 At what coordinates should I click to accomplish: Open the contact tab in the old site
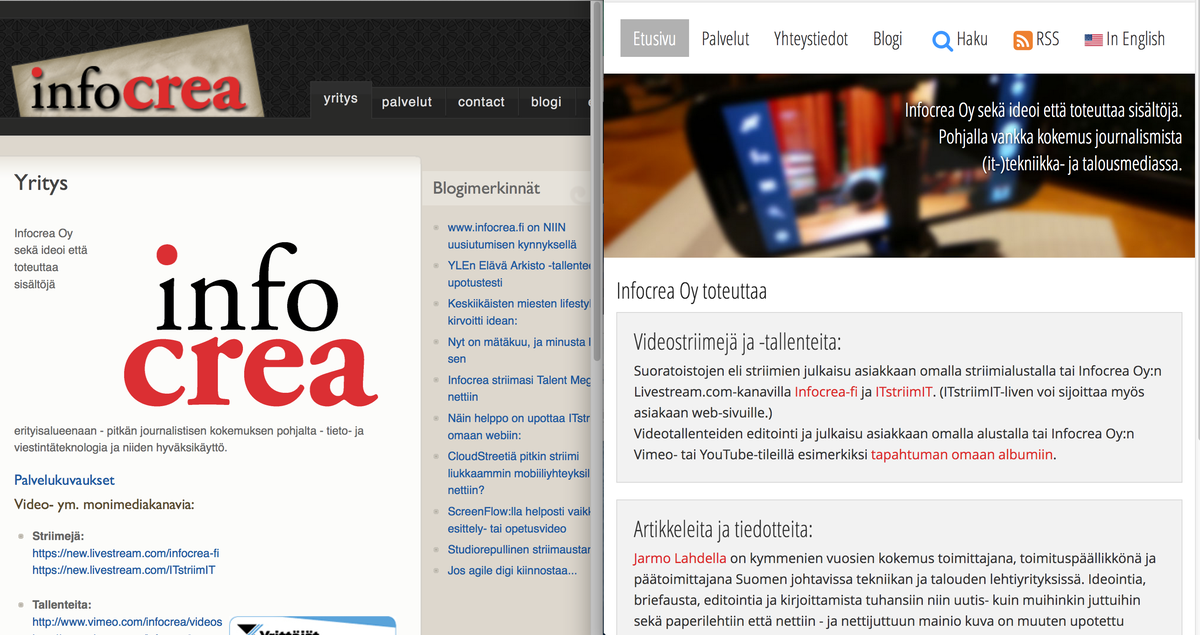pyautogui.click(x=481, y=101)
